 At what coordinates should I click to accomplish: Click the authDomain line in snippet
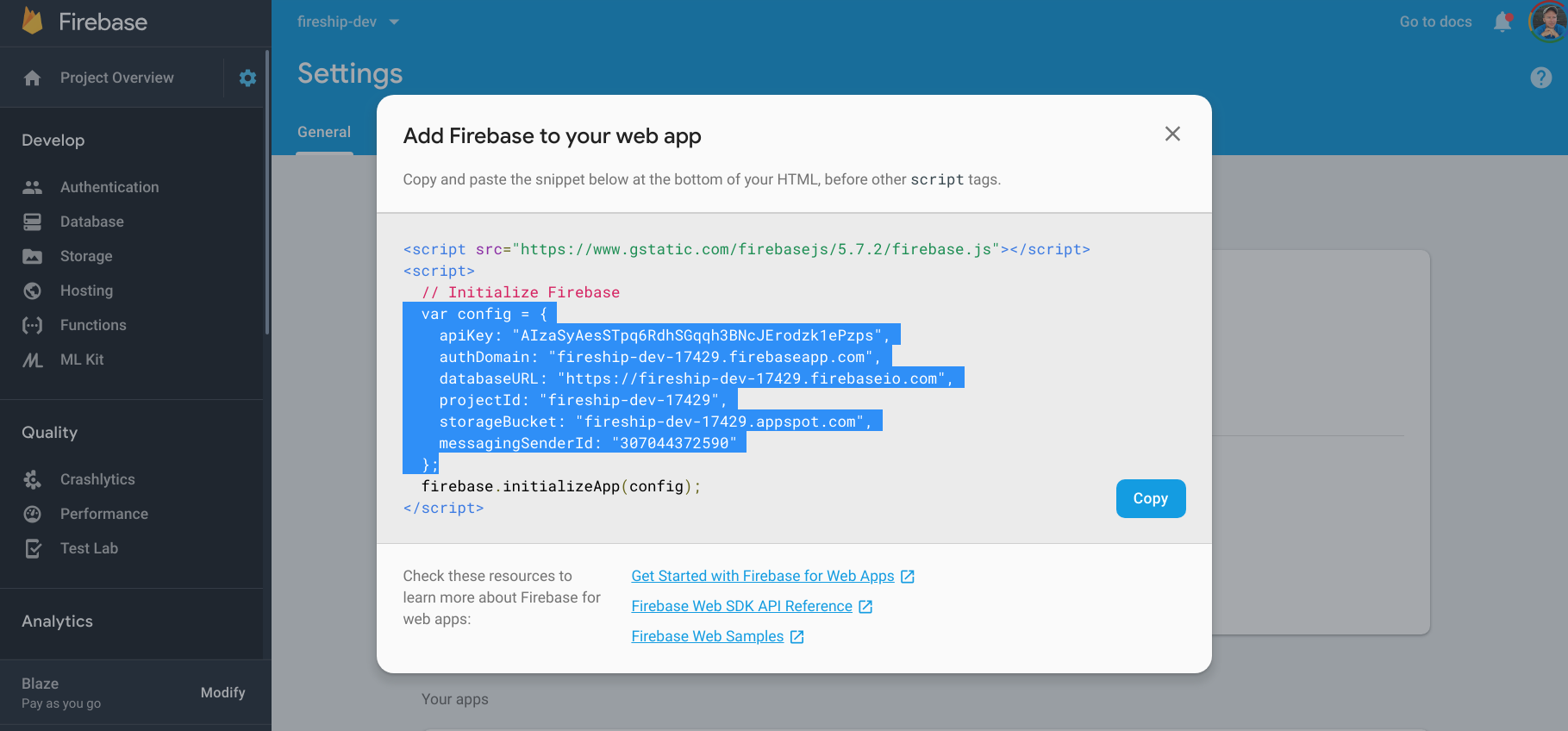[659, 357]
